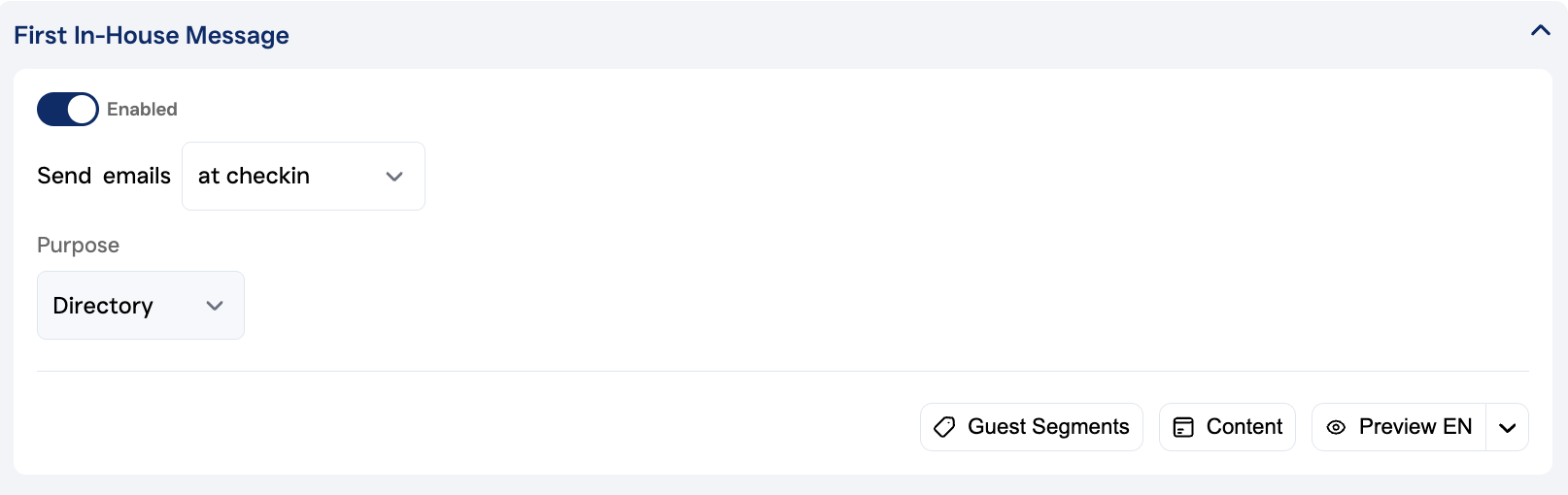The width and height of the screenshot is (1568, 495).
Task: Click the "Send emails" label
Action: [x=104, y=177]
